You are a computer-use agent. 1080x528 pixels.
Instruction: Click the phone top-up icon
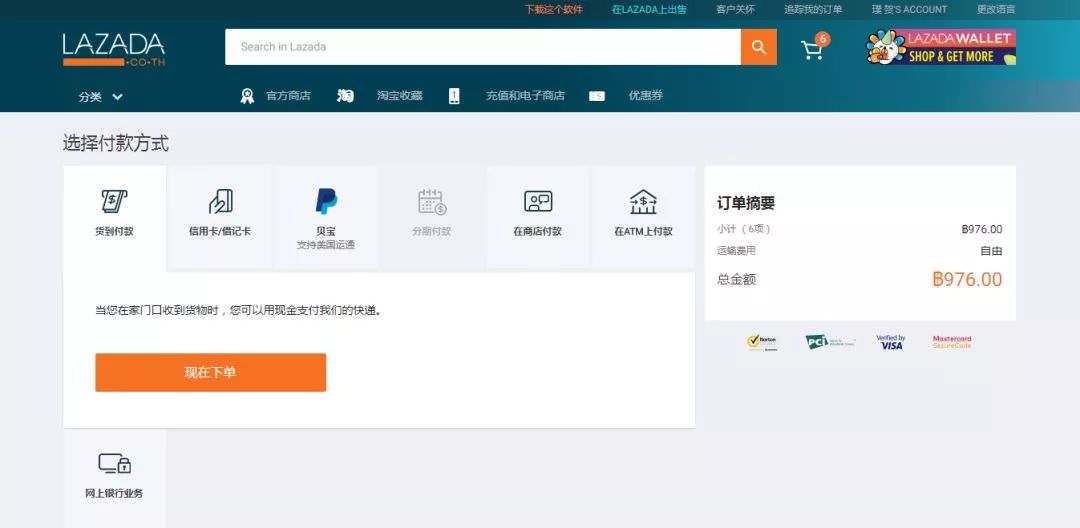(454, 96)
